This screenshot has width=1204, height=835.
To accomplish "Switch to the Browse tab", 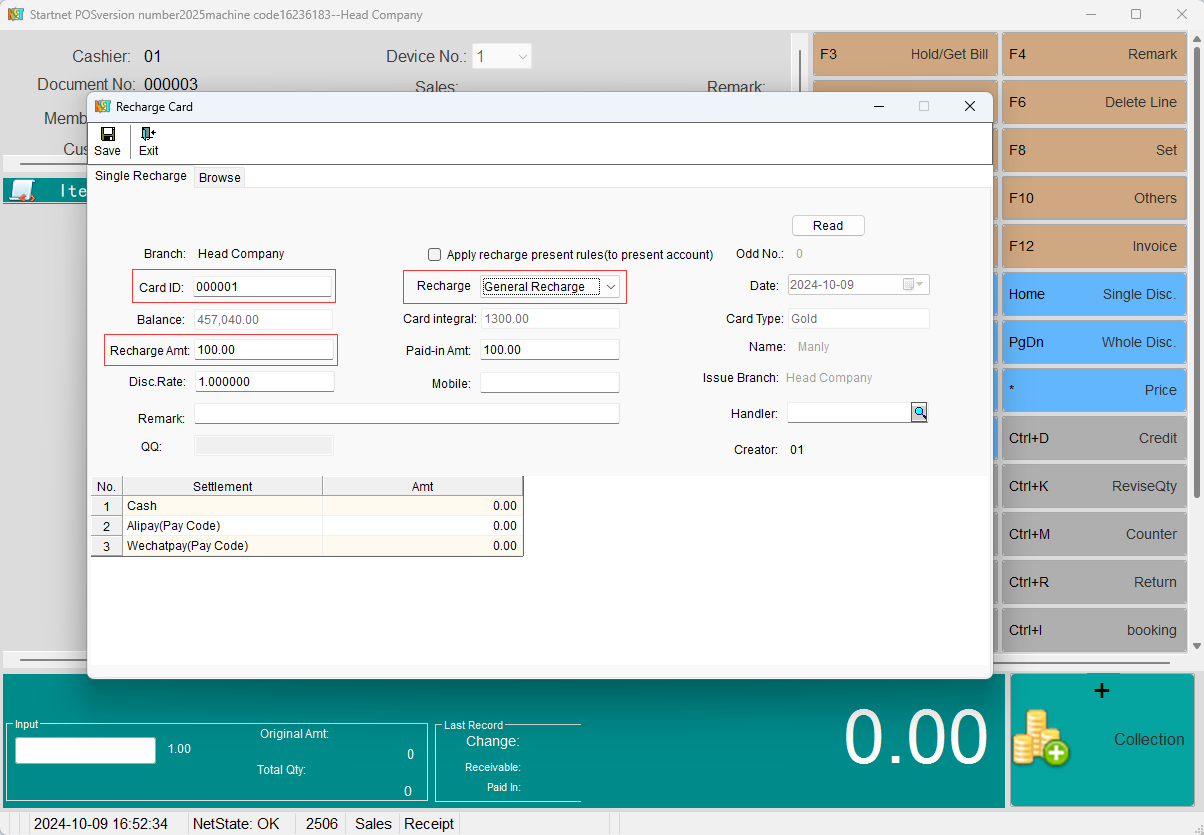I will click(220, 177).
